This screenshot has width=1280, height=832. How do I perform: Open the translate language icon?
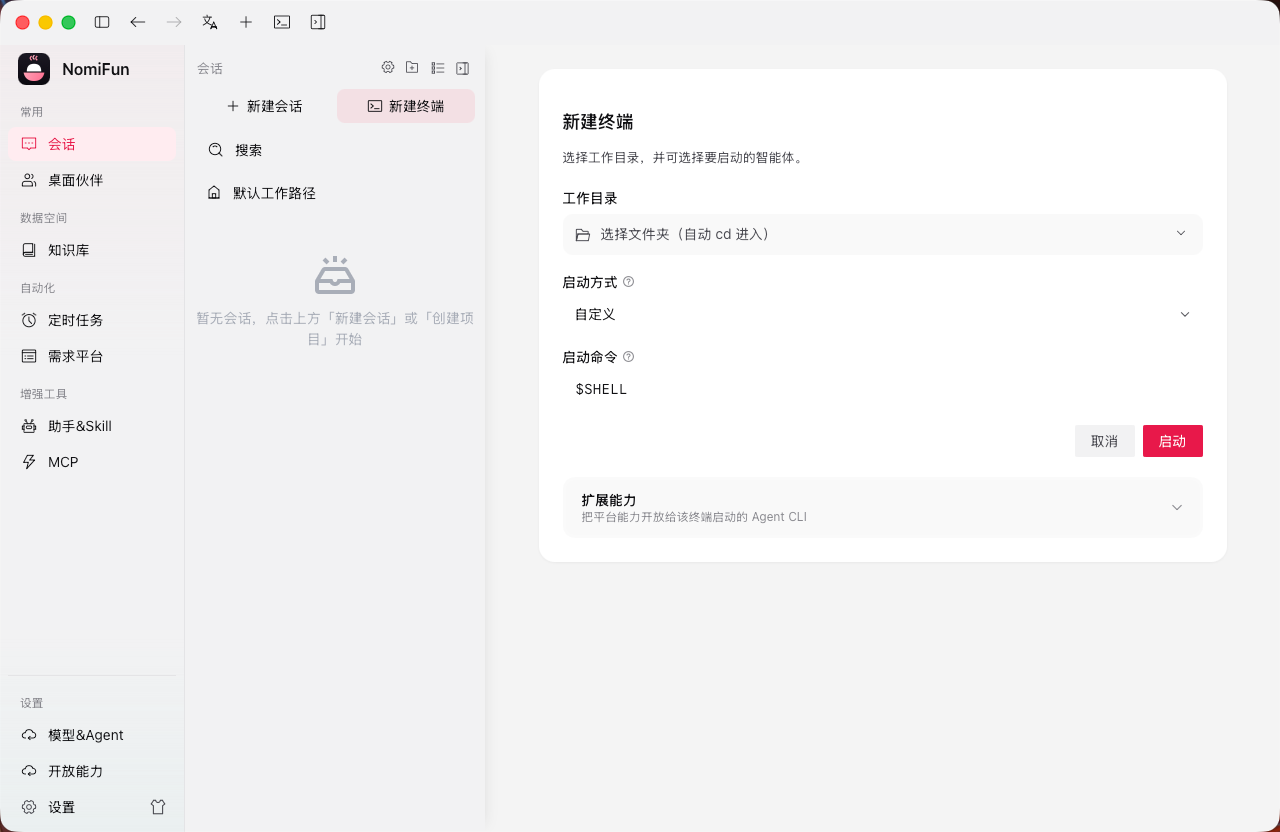click(x=210, y=22)
